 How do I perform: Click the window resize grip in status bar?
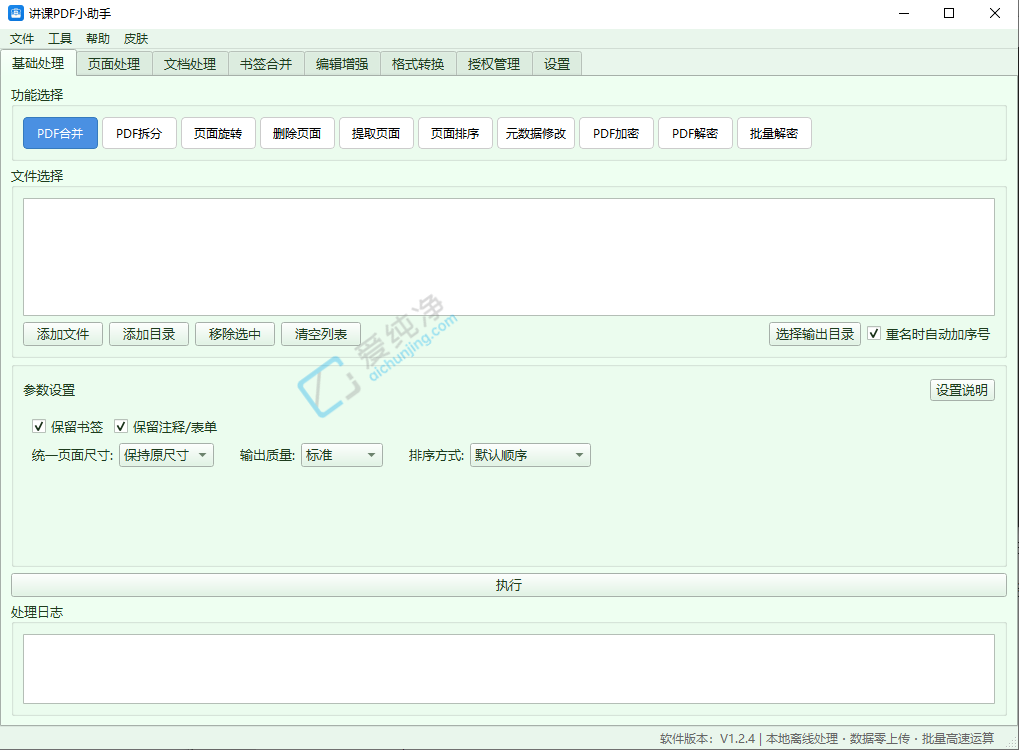pos(1011,742)
